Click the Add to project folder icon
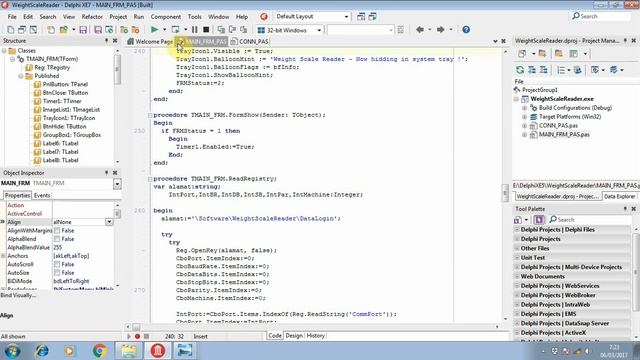The height and width of the screenshot is (360, 640). (x=124, y=30)
